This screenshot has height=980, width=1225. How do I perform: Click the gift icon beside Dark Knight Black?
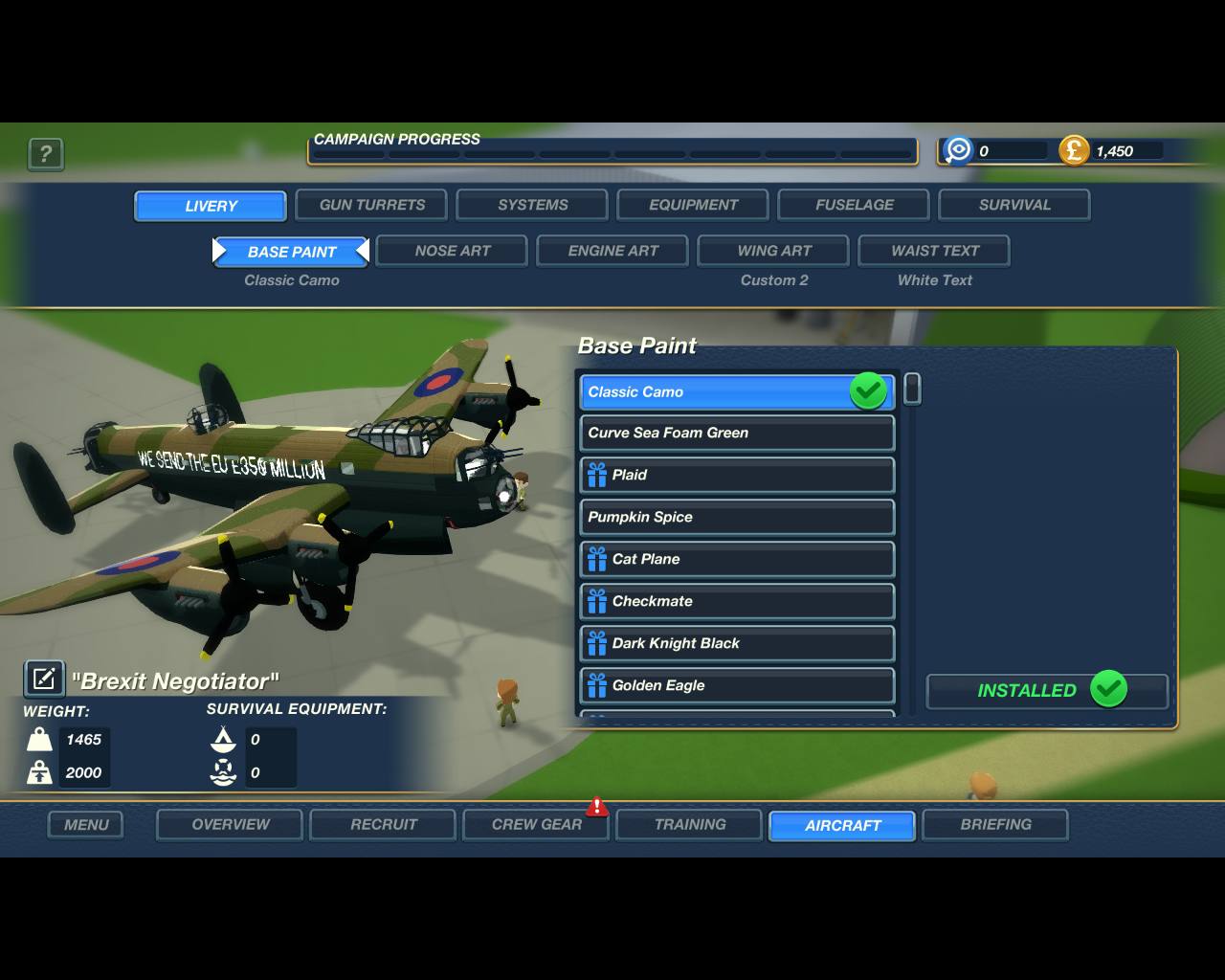597,643
